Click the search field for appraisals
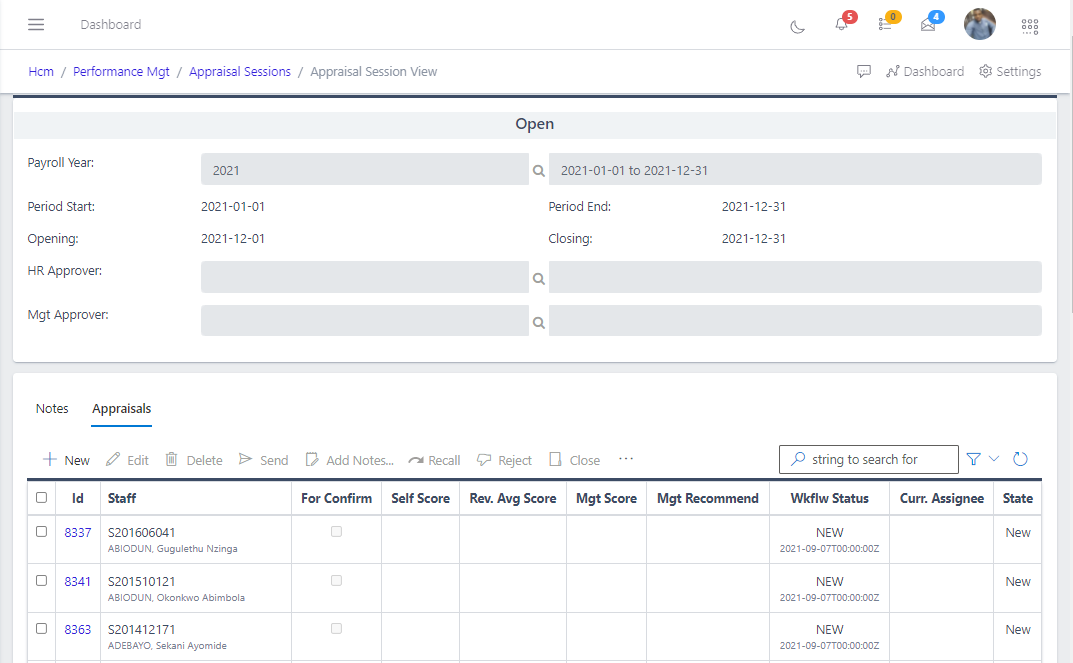Image resolution: width=1073 pixels, height=663 pixels. (x=868, y=459)
